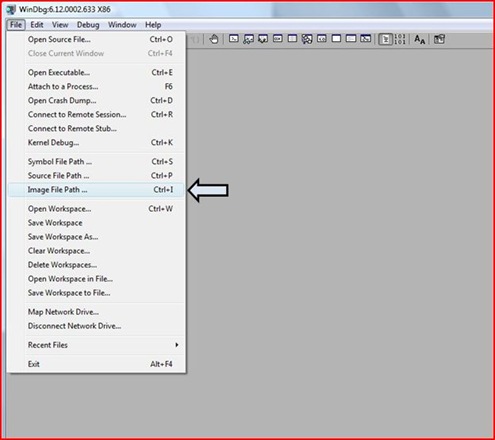
Task: Click the 101 binary Source mode off icon
Action: [400, 39]
